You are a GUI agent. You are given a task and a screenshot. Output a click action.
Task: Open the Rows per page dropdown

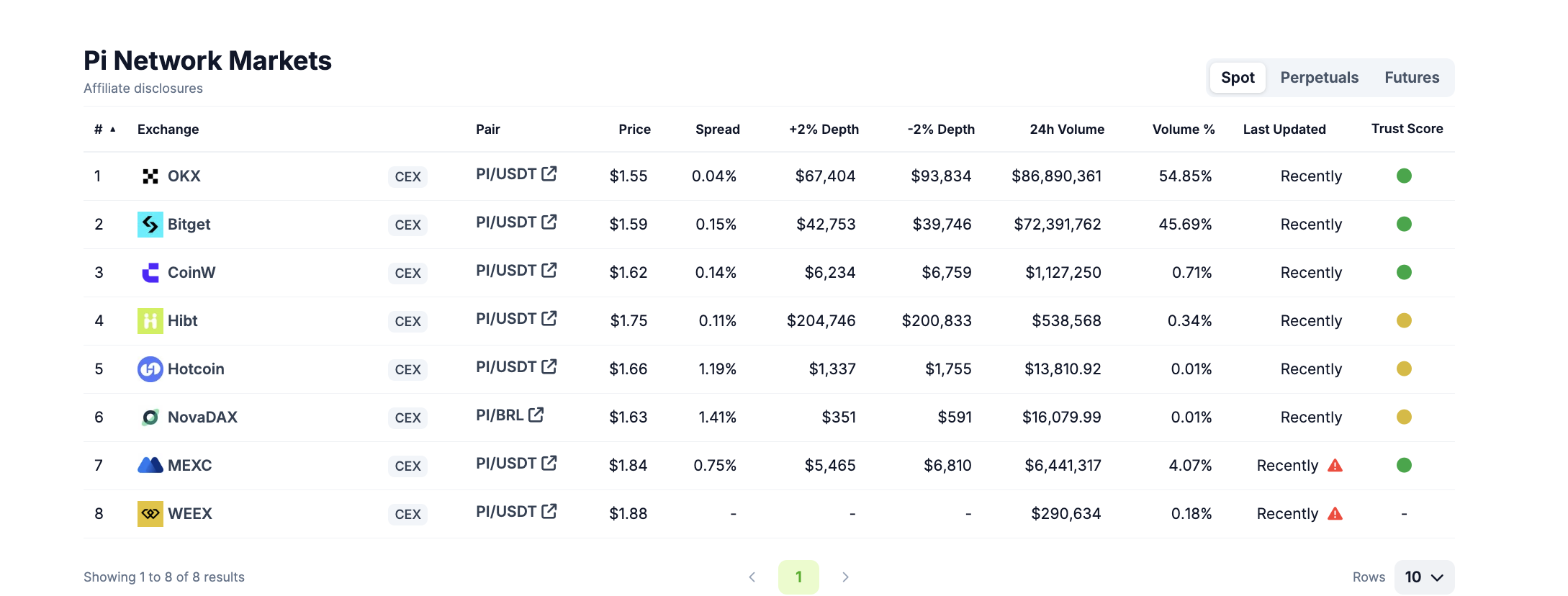click(1424, 577)
